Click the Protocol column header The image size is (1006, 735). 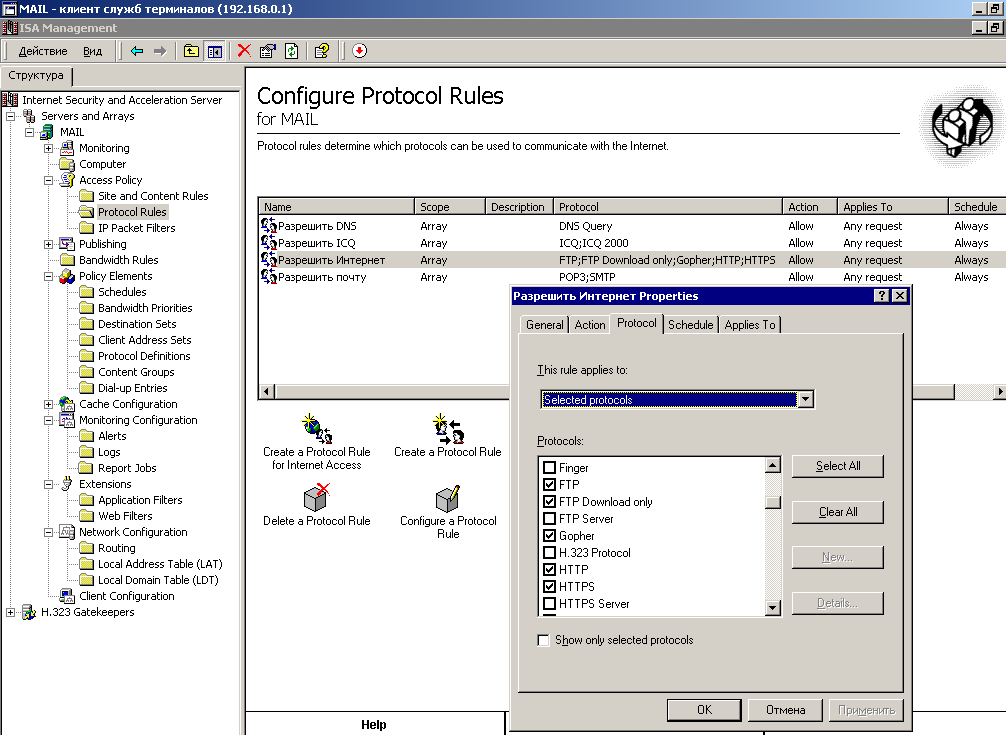(667, 207)
